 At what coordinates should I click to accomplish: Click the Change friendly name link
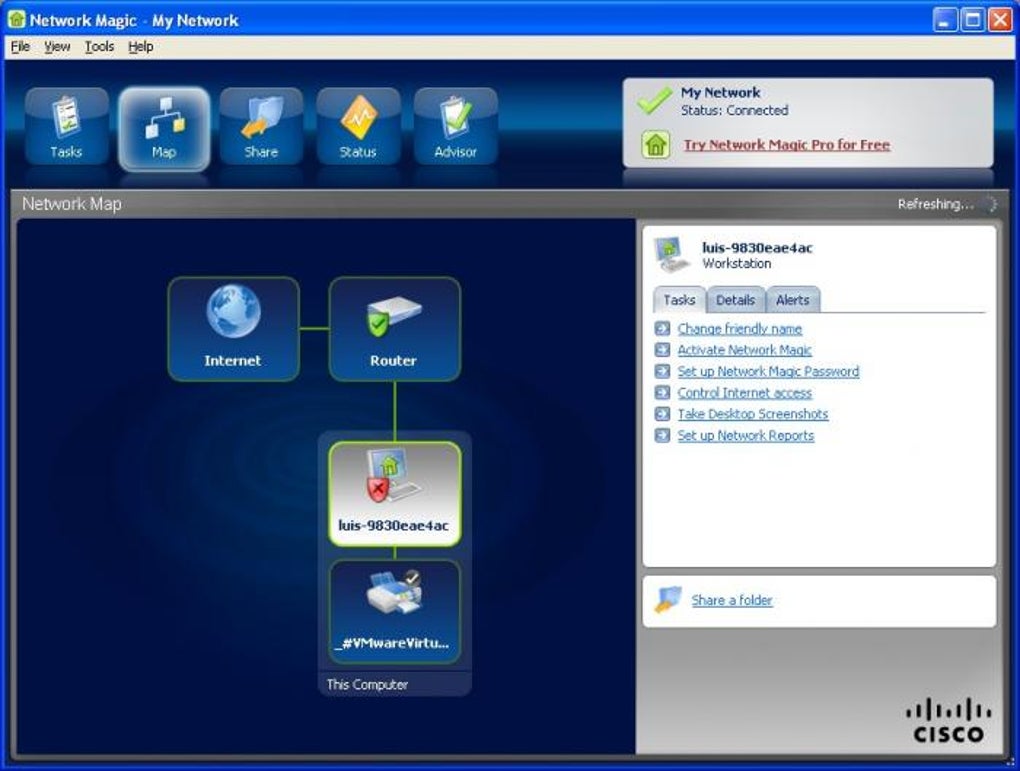740,329
